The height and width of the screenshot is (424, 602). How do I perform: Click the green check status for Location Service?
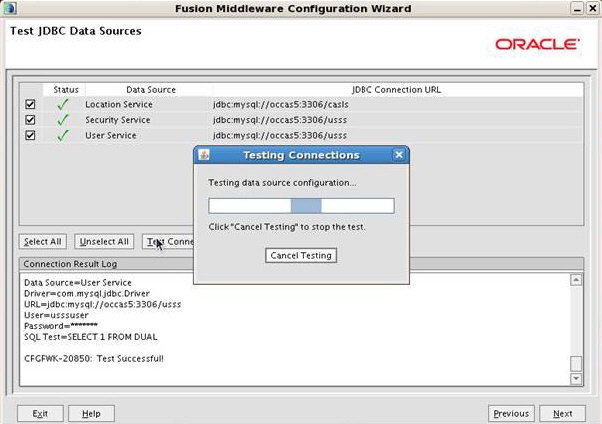point(63,104)
